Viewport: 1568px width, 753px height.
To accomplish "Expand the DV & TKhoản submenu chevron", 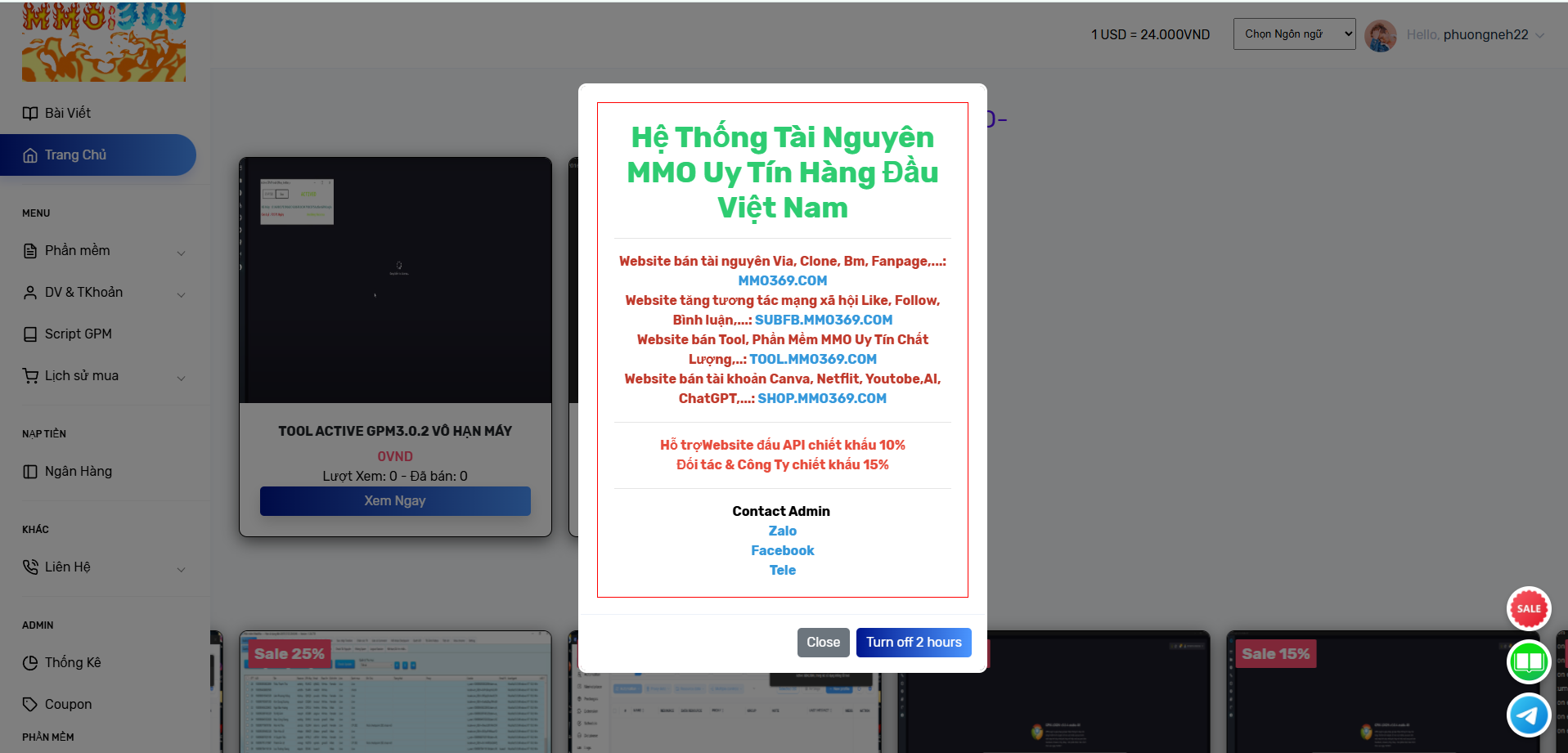I will point(181,294).
